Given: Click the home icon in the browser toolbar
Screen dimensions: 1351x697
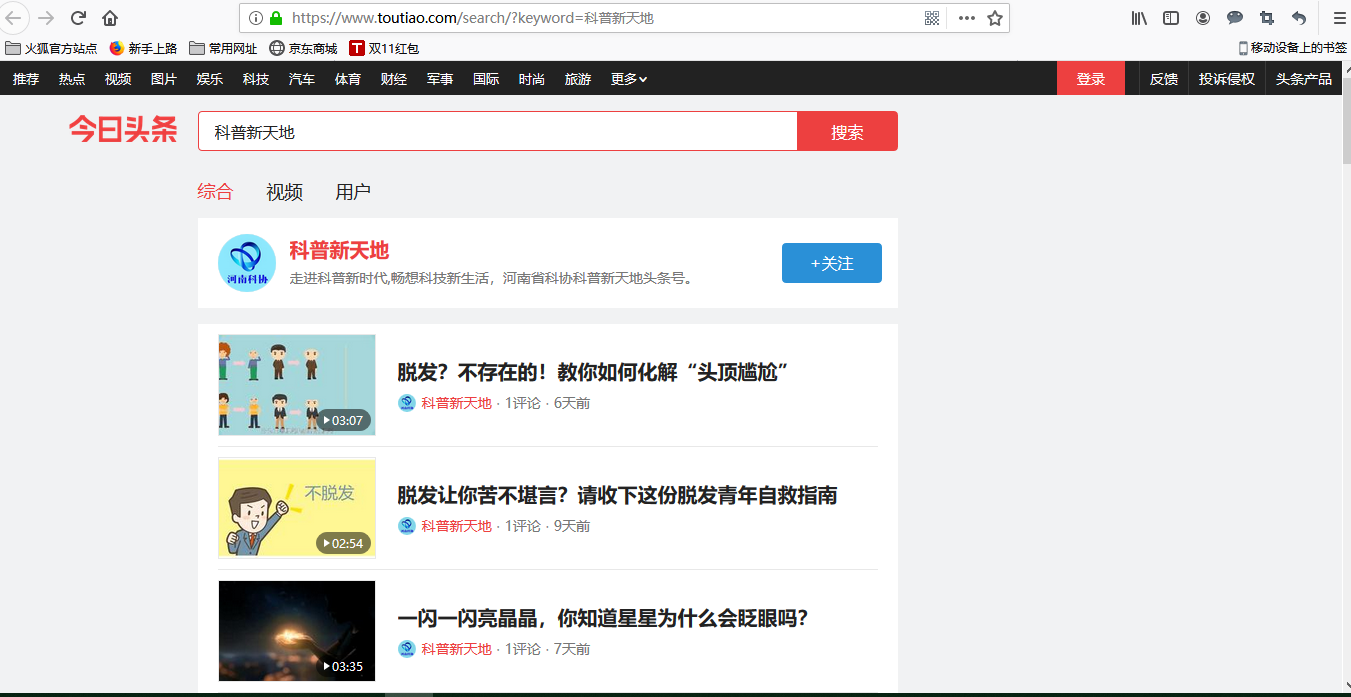Looking at the screenshot, I should (110, 18).
